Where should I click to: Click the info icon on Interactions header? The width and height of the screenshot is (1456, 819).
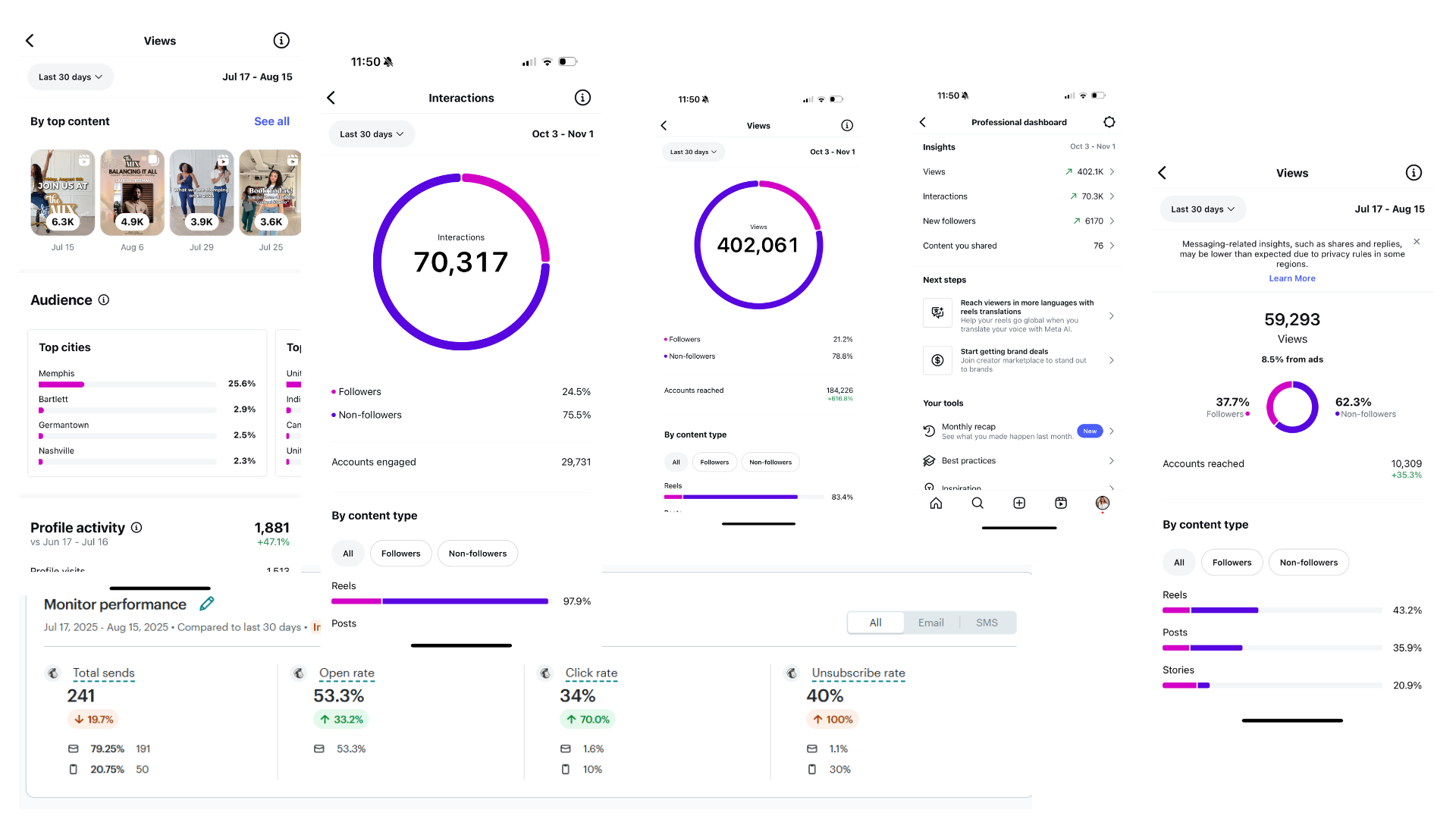[x=582, y=98]
